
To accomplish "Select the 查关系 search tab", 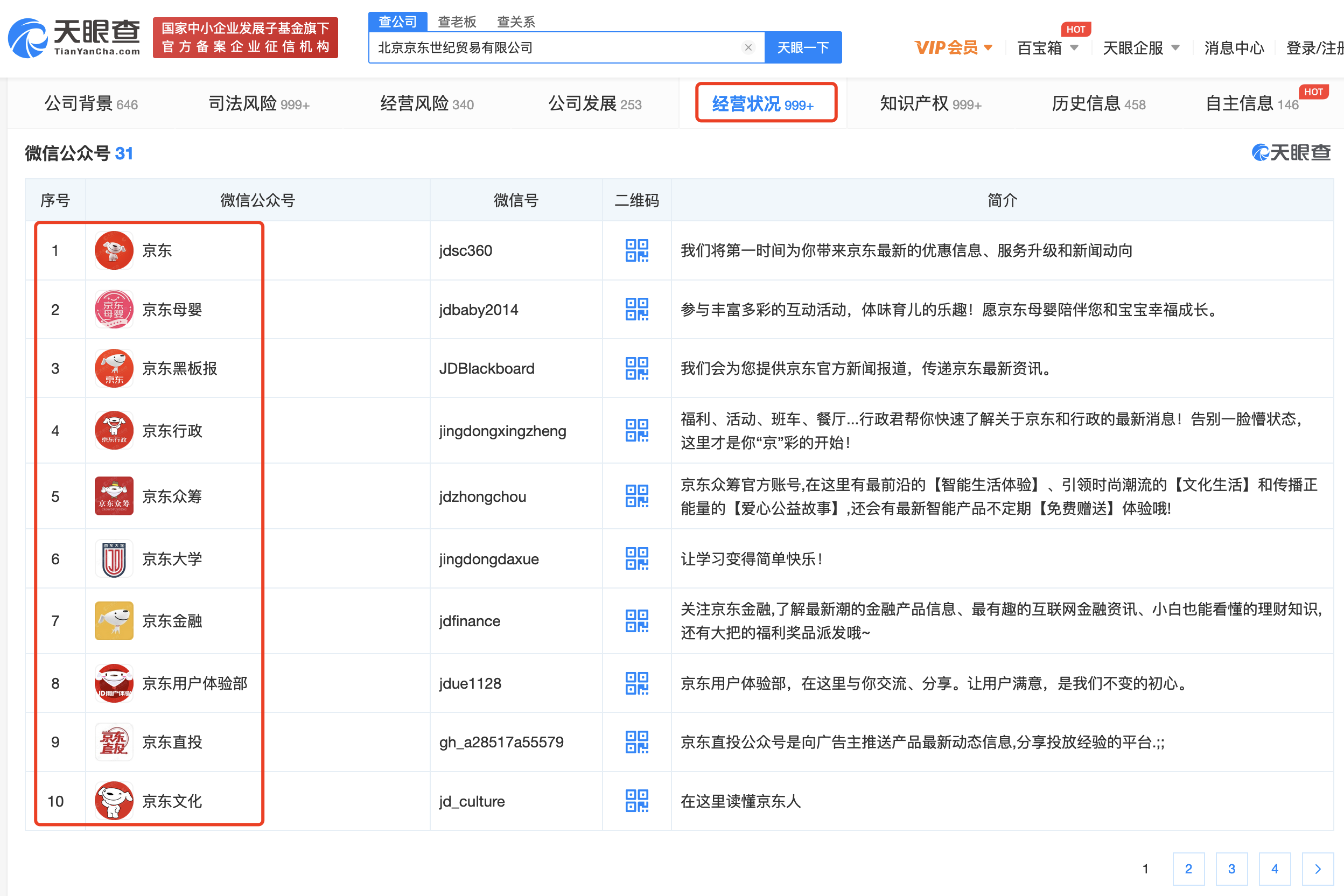I will (x=515, y=22).
